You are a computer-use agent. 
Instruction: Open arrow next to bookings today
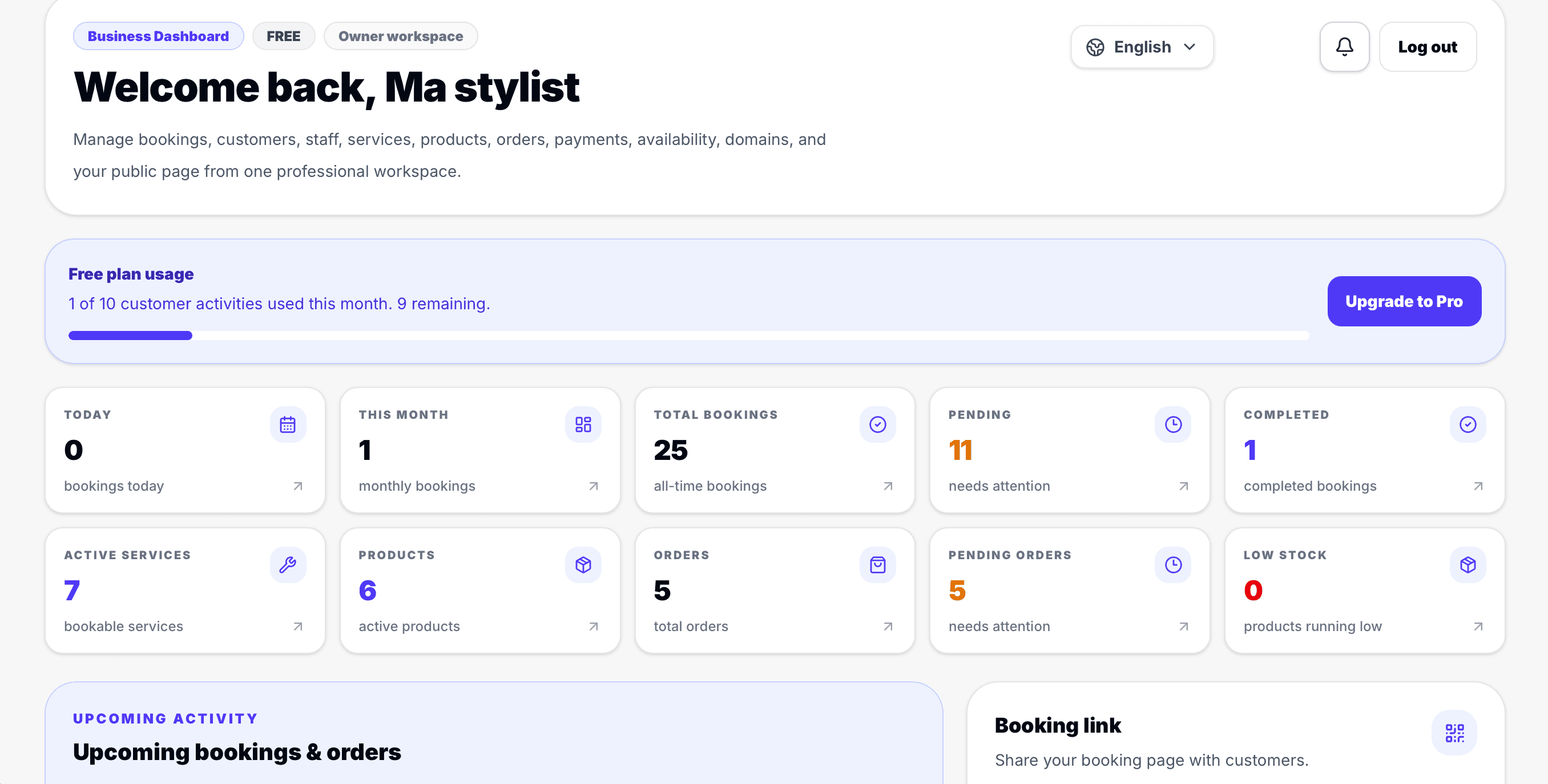(x=298, y=486)
